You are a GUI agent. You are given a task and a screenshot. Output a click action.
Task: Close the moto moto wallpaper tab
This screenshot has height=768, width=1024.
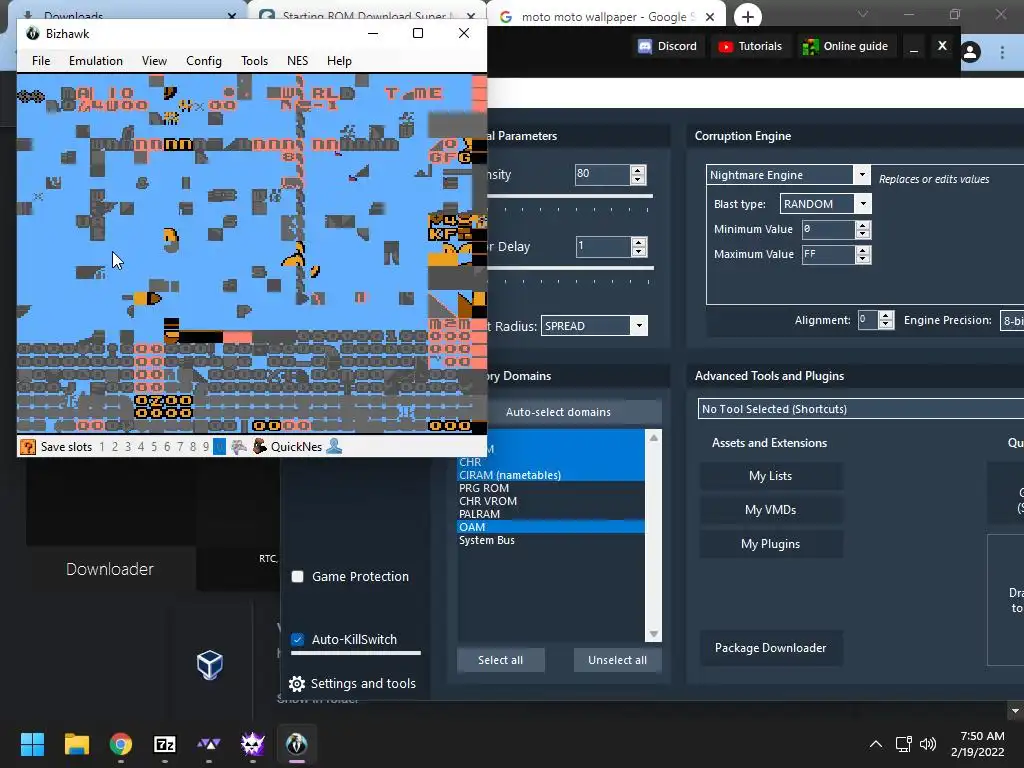pyautogui.click(x=710, y=17)
